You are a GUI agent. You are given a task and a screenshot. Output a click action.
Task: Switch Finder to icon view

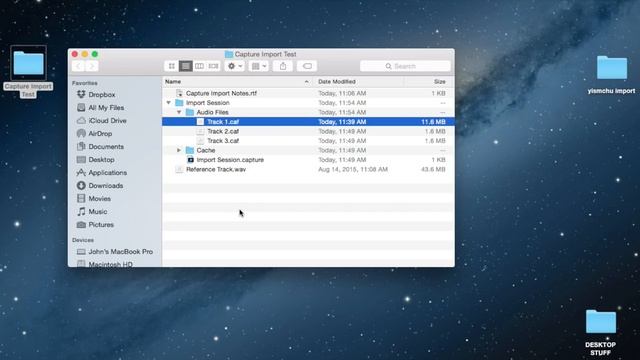(x=171, y=66)
